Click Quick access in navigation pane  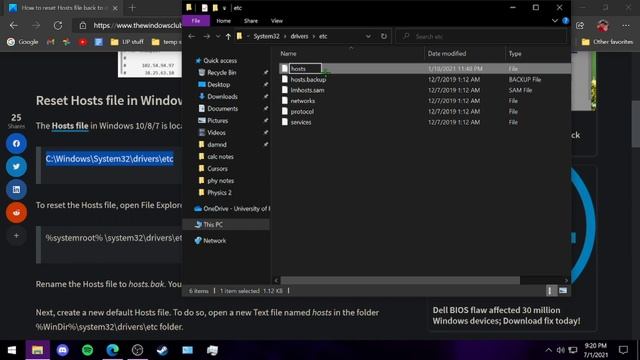(x=220, y=60)
